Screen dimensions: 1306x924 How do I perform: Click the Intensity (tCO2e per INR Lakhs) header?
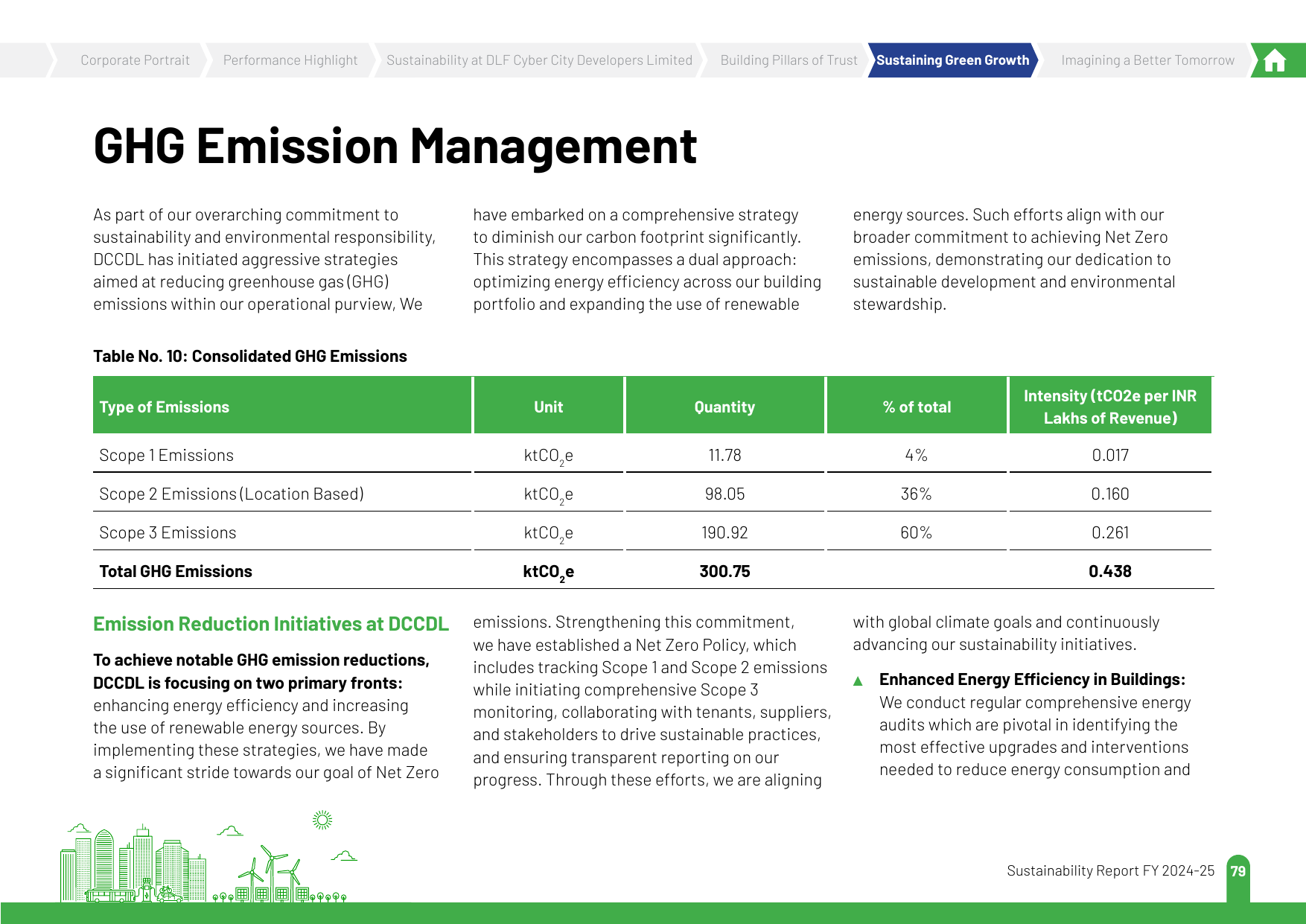pyautogui.click(x=1110, y=407)
